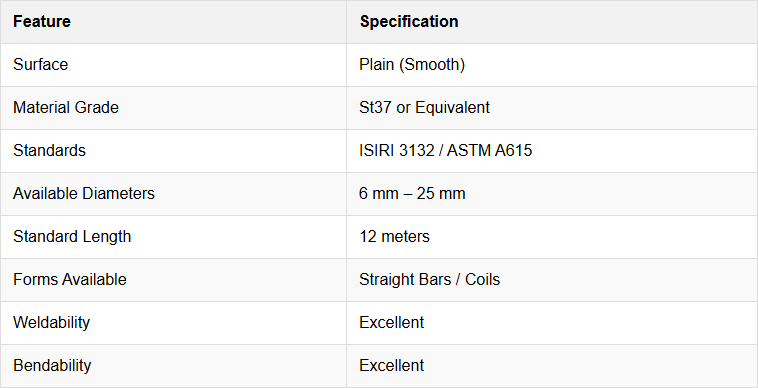Screen dimensions: 758x388
Task: Click the Specification column header
Action: (409, 21)
